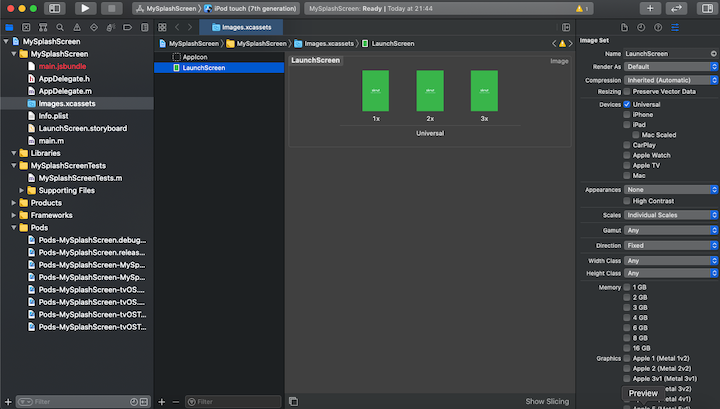Check Preserve Vector Data option
Viewport: 720px width, 409px height.
[x=627, y=91]
